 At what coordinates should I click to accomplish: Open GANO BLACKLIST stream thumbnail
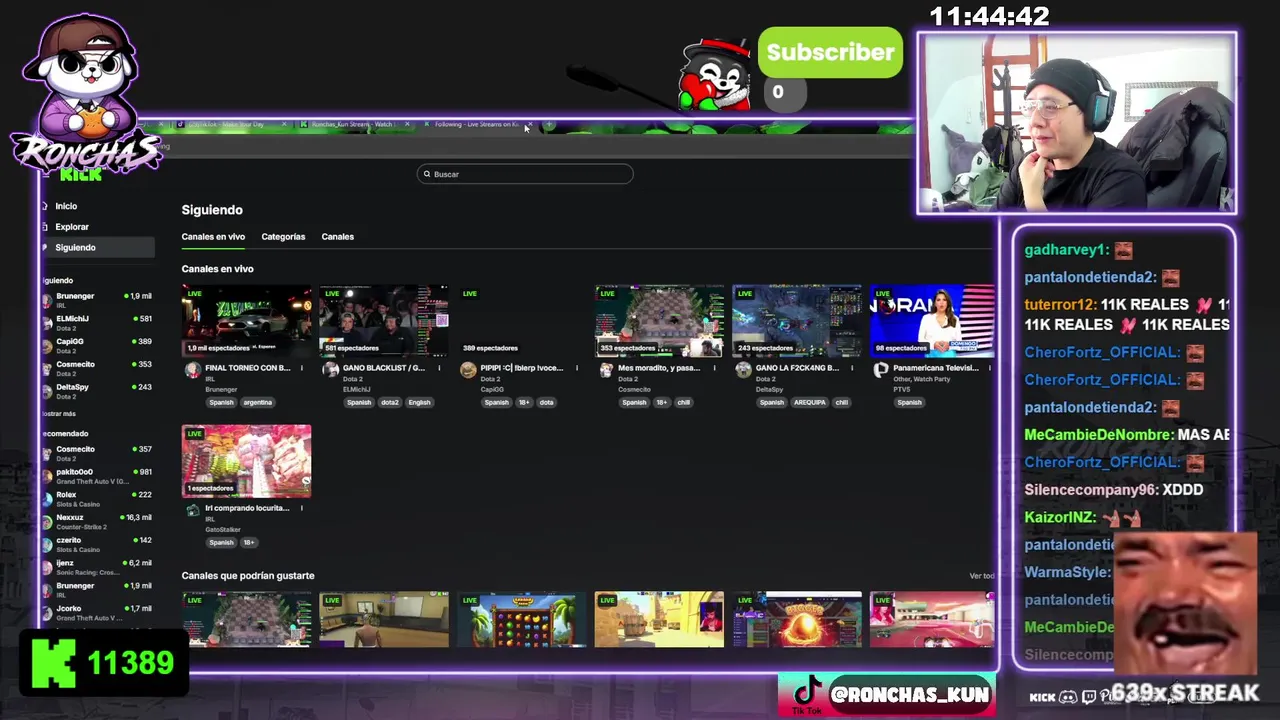tap(384, 321)
